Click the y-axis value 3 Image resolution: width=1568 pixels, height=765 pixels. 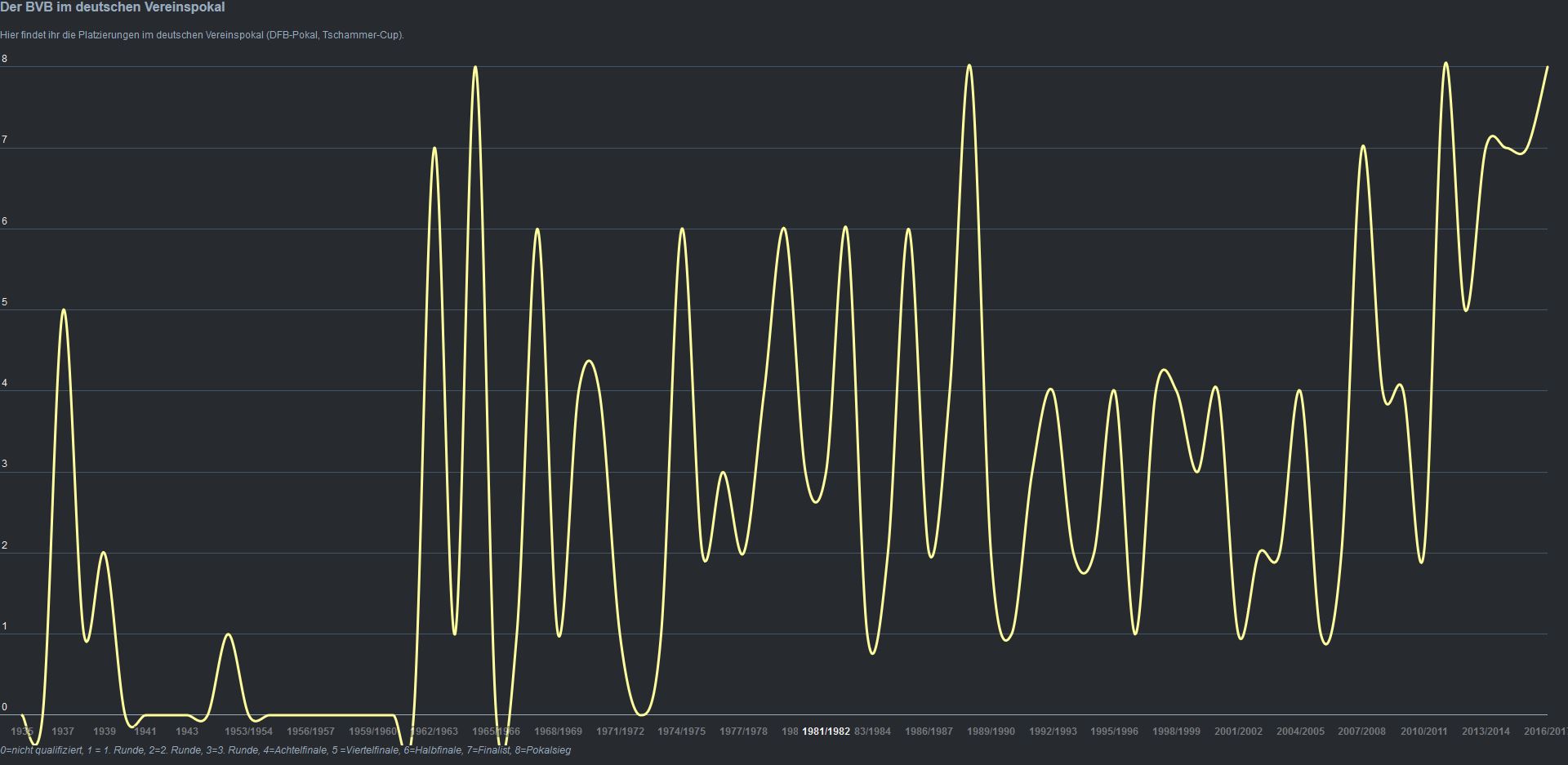click(x=4, y=464)
